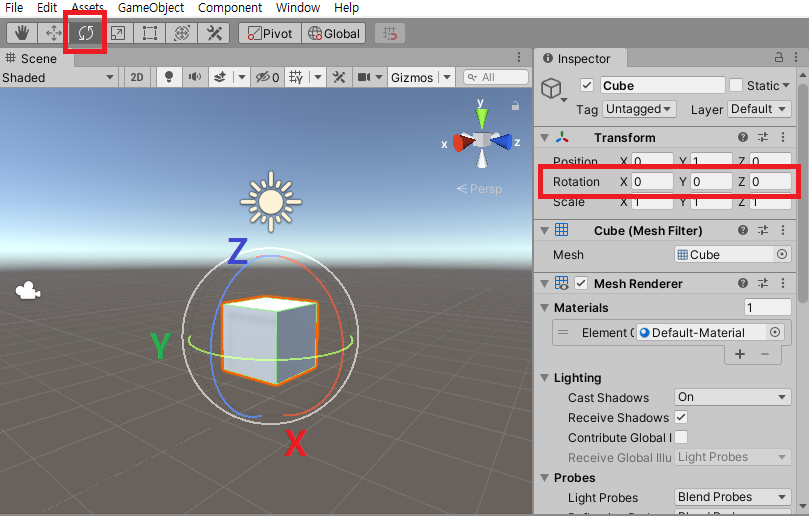
Task: Pick a mesh with the object selector
Action: (x=782, y=254)
